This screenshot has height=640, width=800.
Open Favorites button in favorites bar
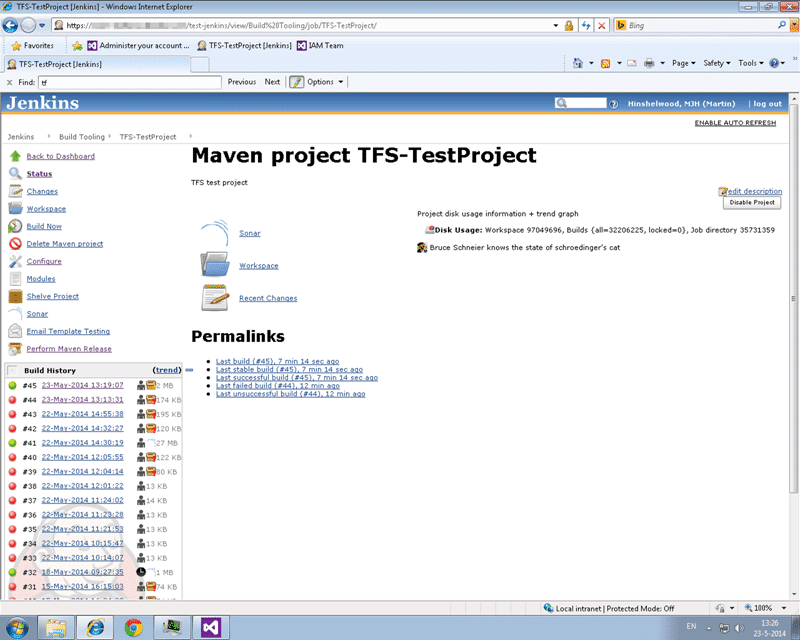point(33,45)
